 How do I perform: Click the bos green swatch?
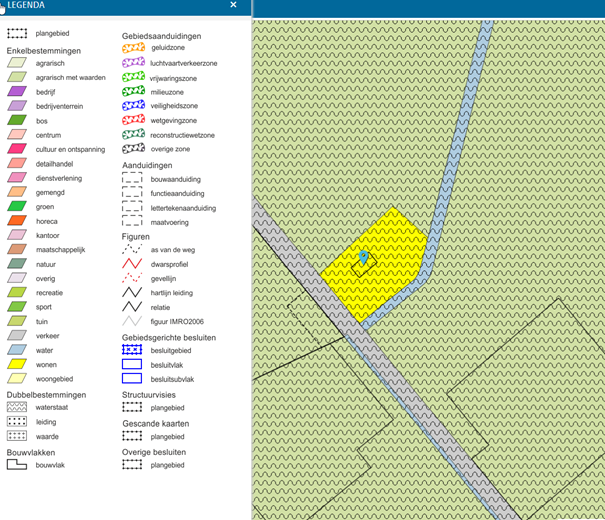click(17, 120)
